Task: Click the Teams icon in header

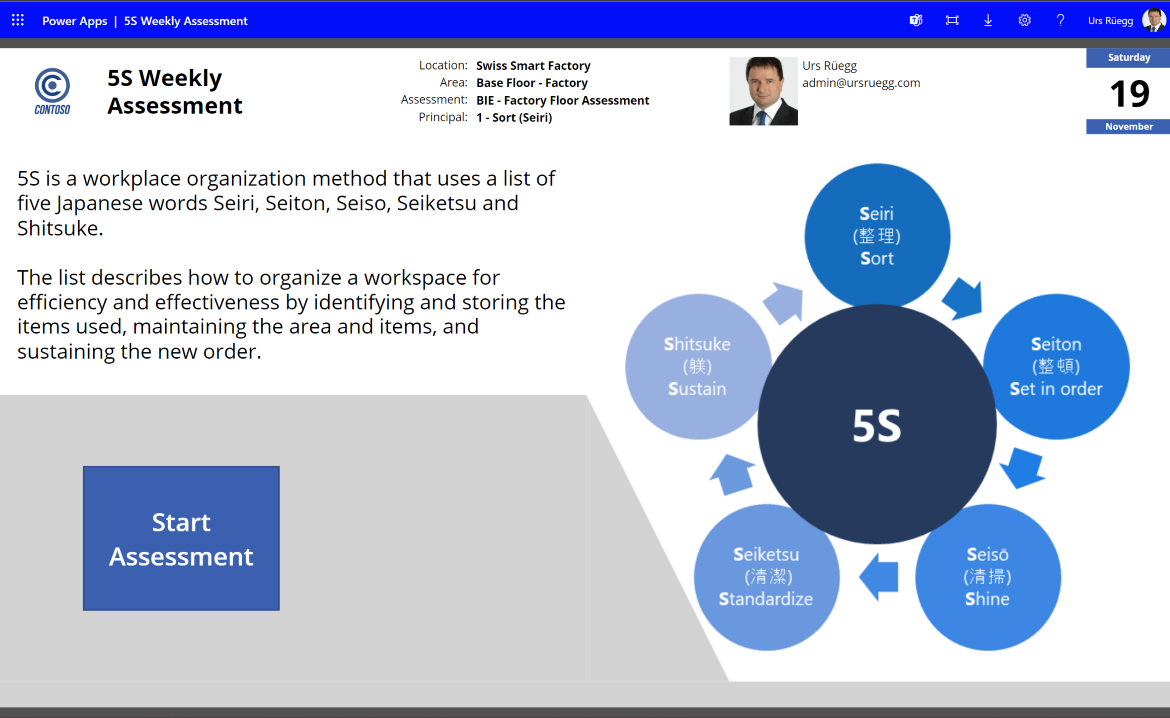Action: (916, 20)
